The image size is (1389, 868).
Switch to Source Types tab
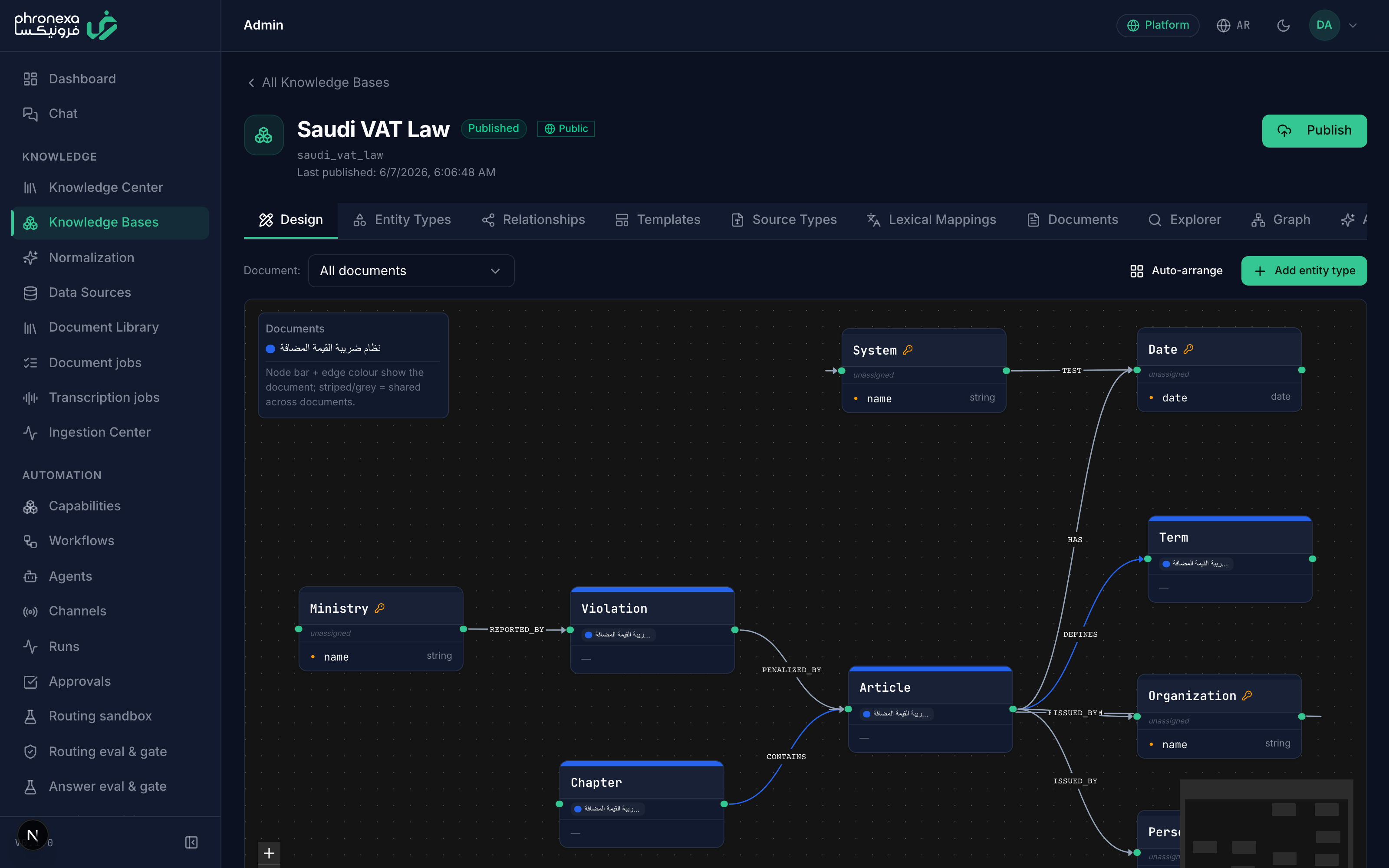[784, 220]
